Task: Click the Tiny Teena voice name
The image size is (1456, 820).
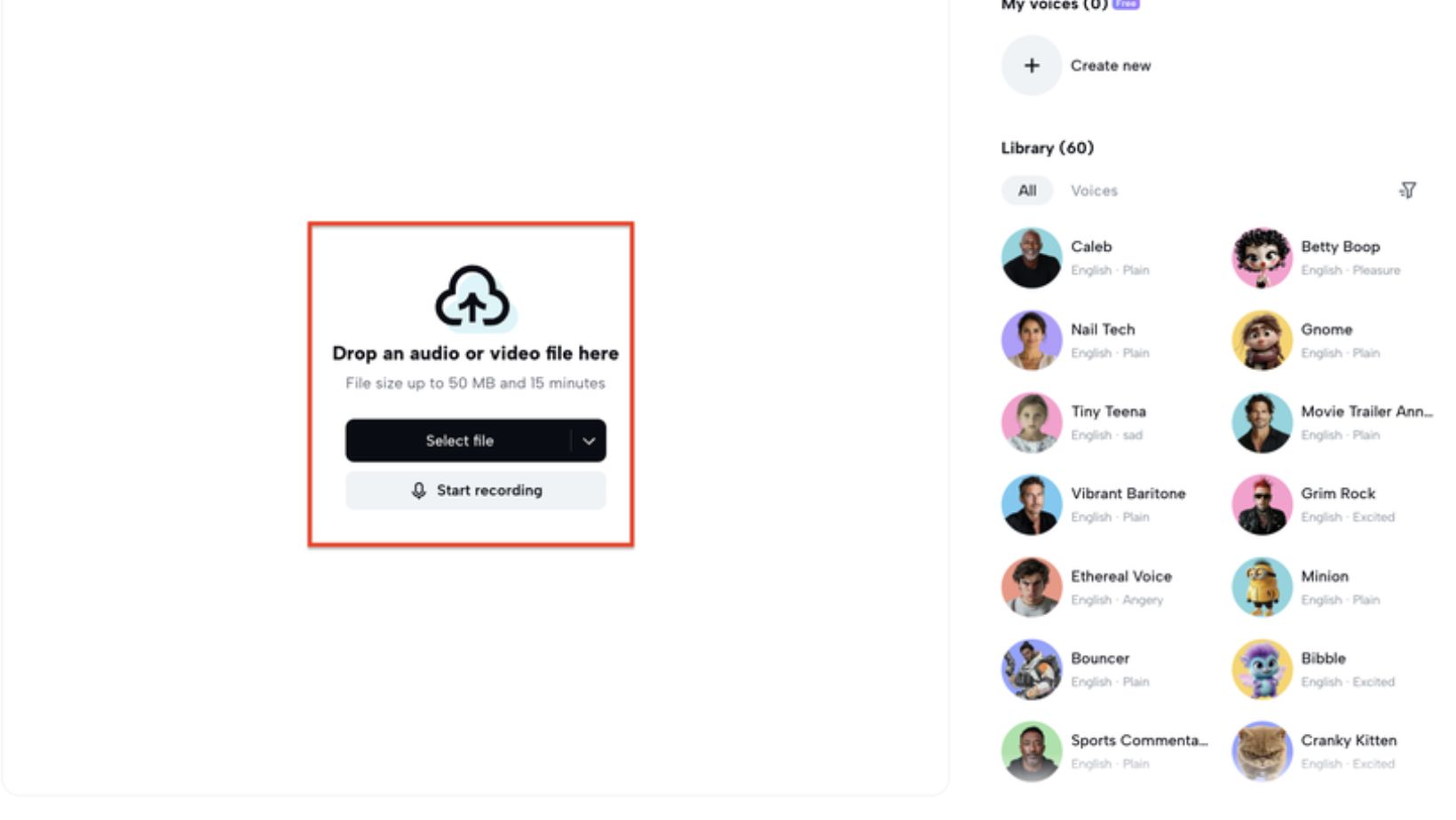Action: [x=1108, y=412]
